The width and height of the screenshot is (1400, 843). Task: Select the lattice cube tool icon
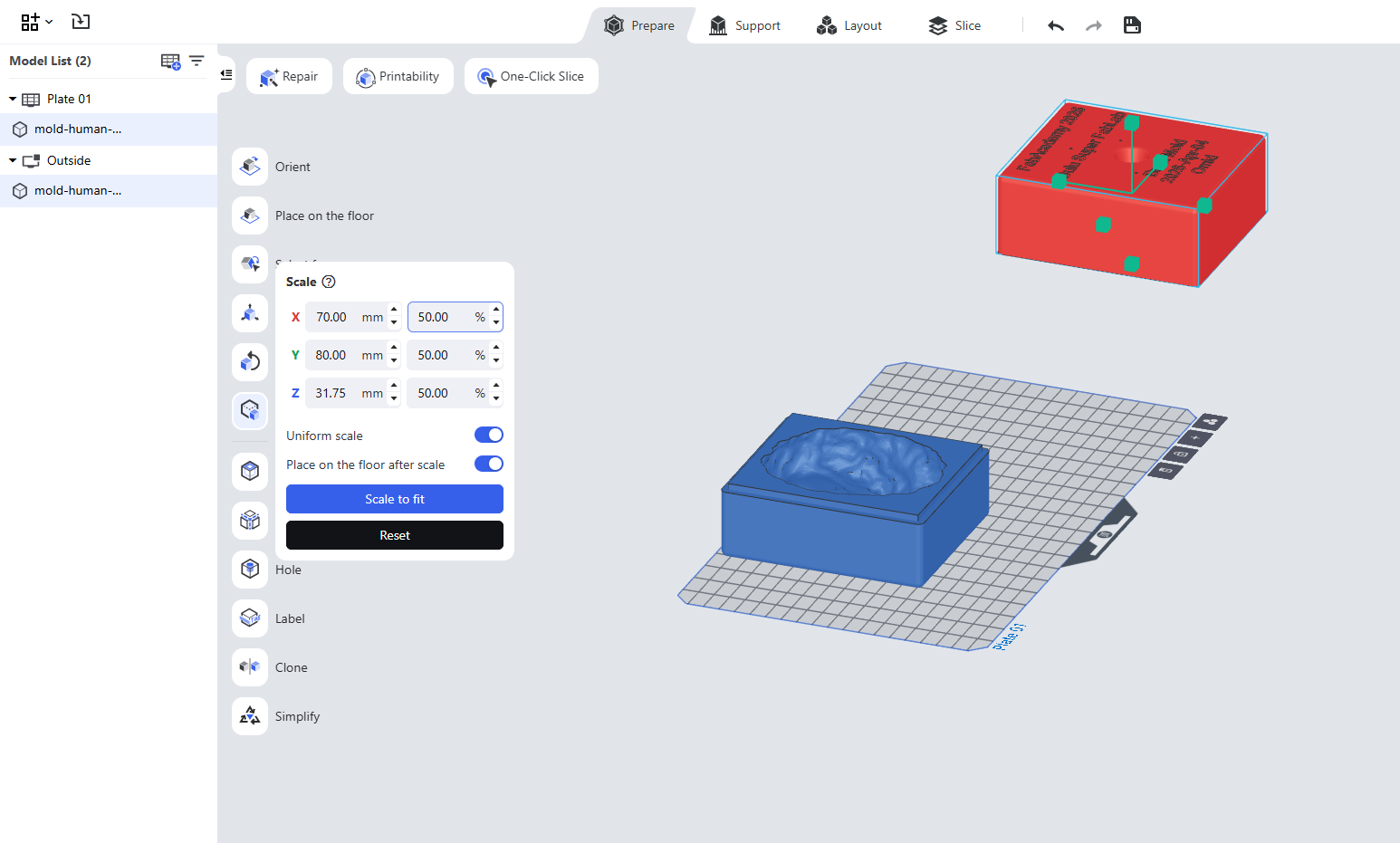click(x=250, y=520)
